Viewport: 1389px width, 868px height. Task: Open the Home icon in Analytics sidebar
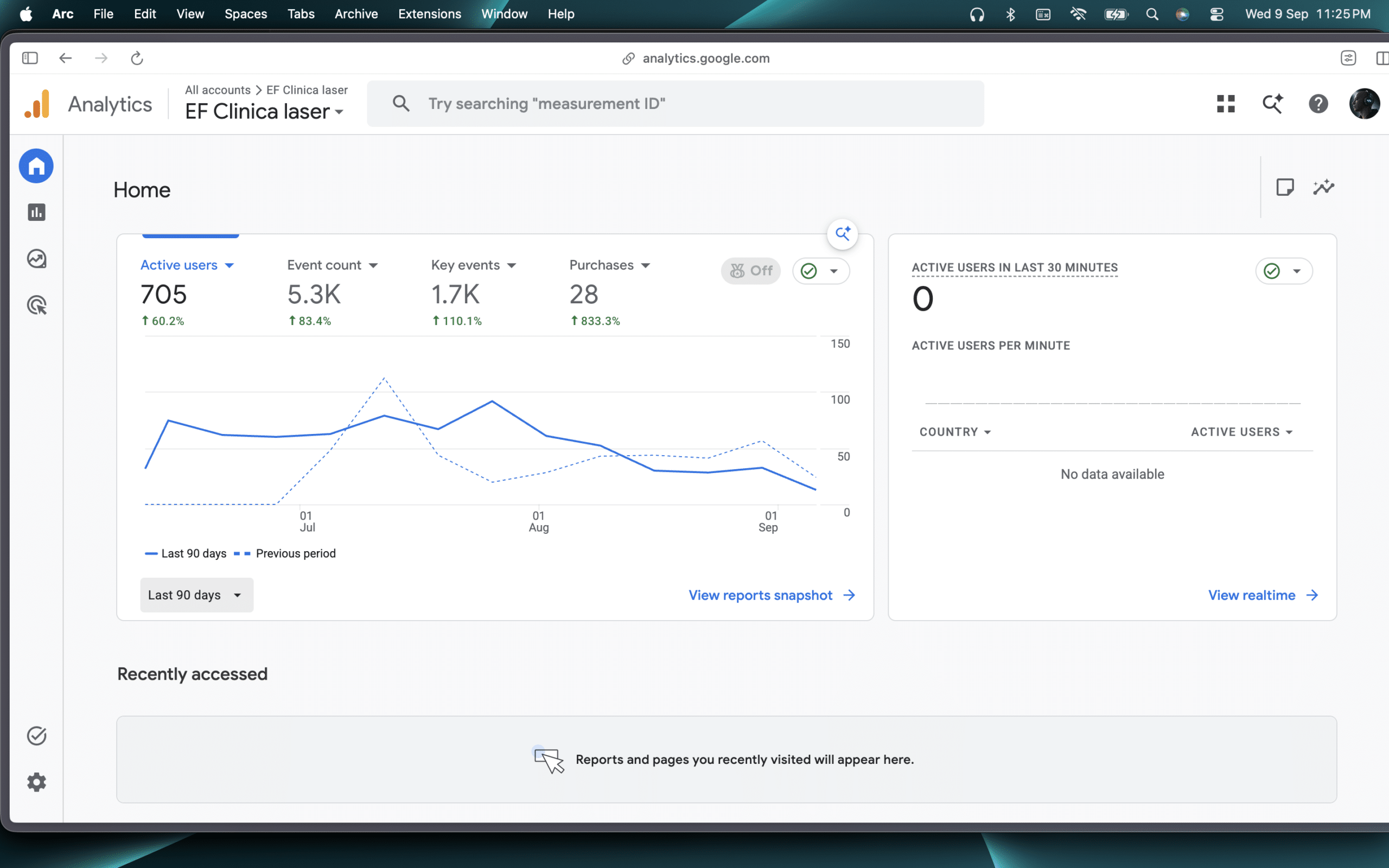pyautogui.click(x=36, y=166)
